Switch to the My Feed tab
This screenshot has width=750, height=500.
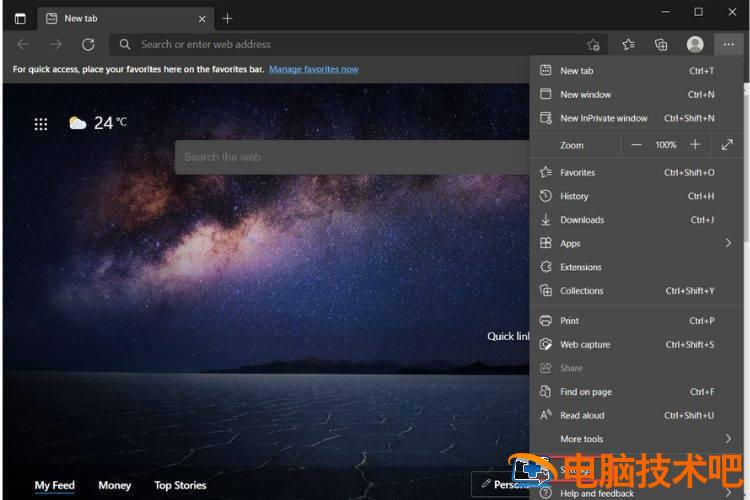tap(55, 485)
